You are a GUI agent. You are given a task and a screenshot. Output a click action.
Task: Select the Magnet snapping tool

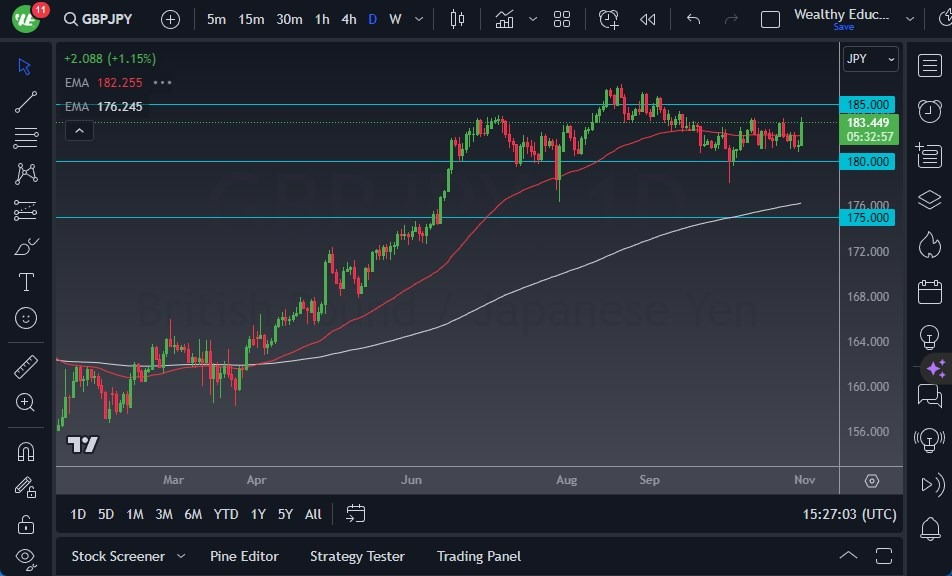click(x=25, y=451)
